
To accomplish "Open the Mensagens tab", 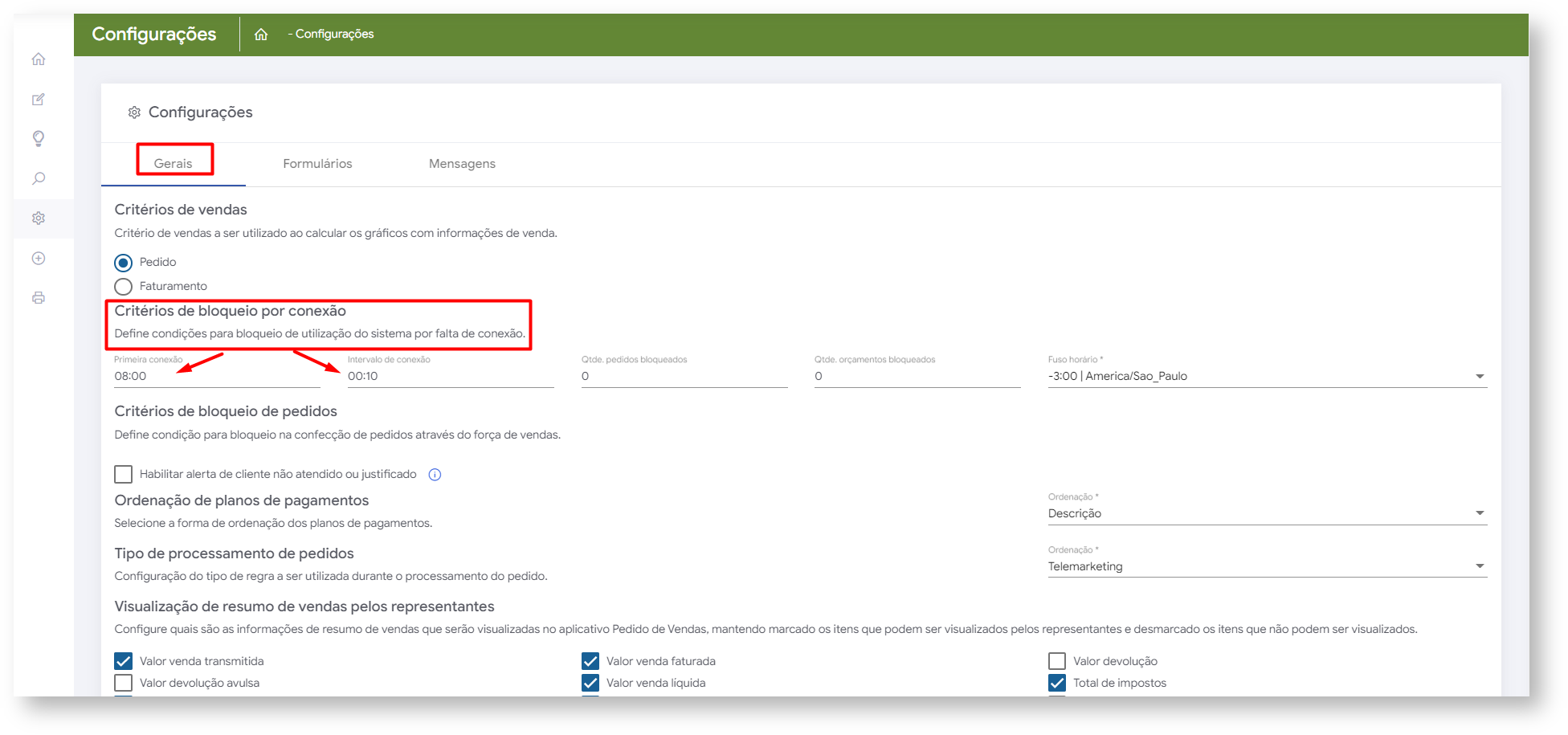I will (x=462, y=164).
